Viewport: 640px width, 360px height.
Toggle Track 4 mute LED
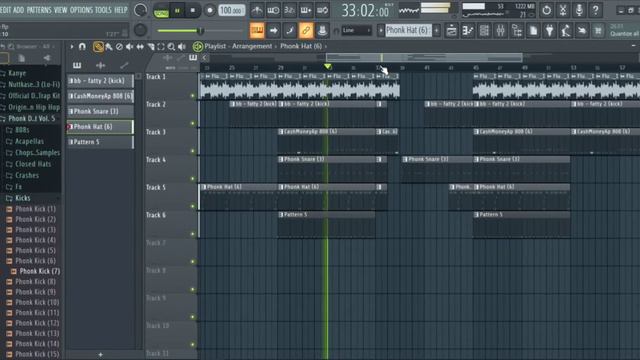(193, 179)
